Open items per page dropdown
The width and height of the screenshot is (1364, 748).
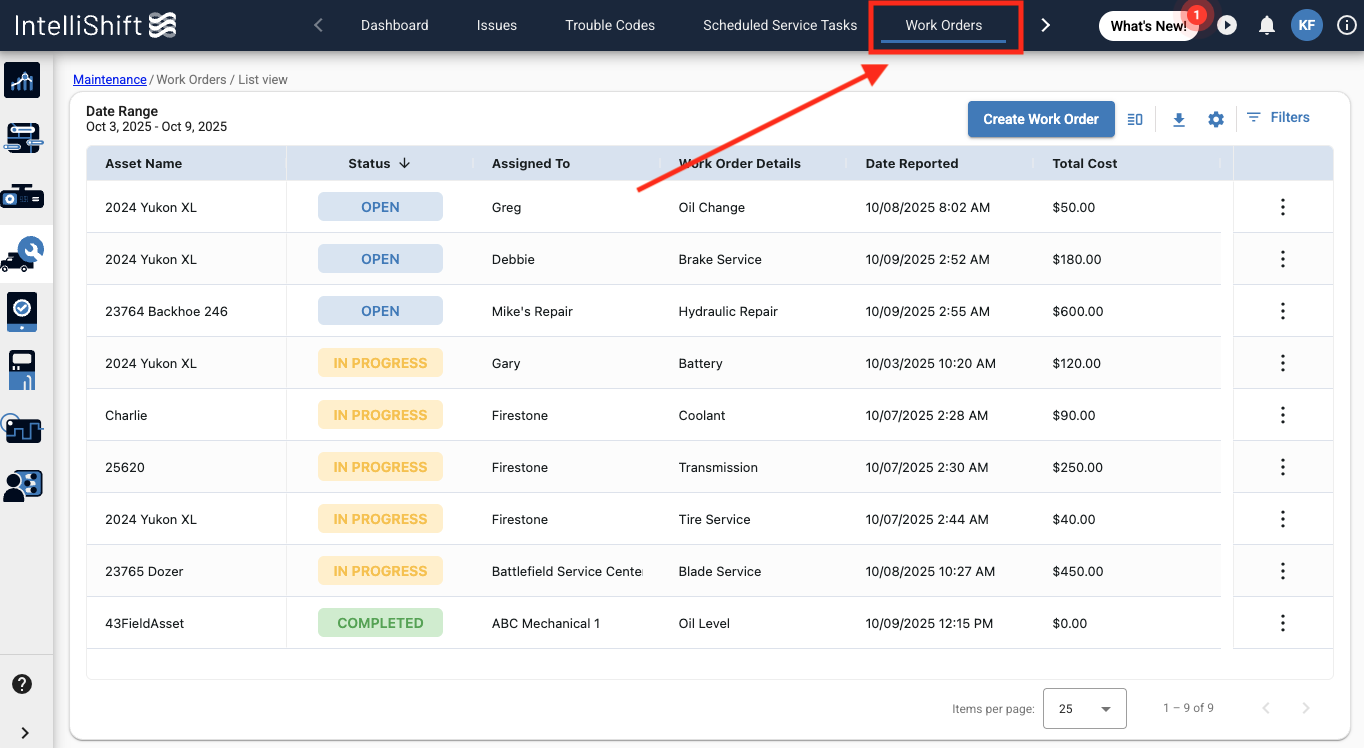(x=1085, y=708)
